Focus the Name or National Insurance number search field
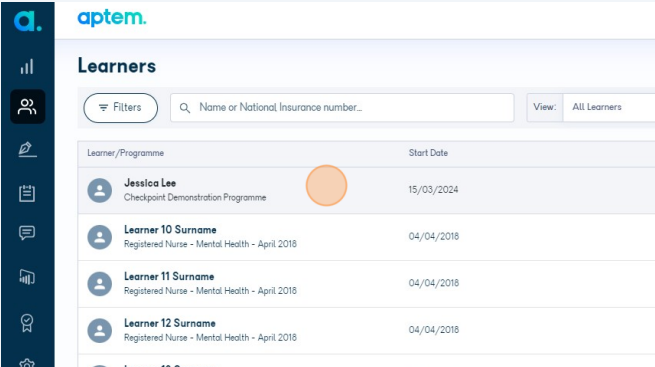 tap(342, 108)
